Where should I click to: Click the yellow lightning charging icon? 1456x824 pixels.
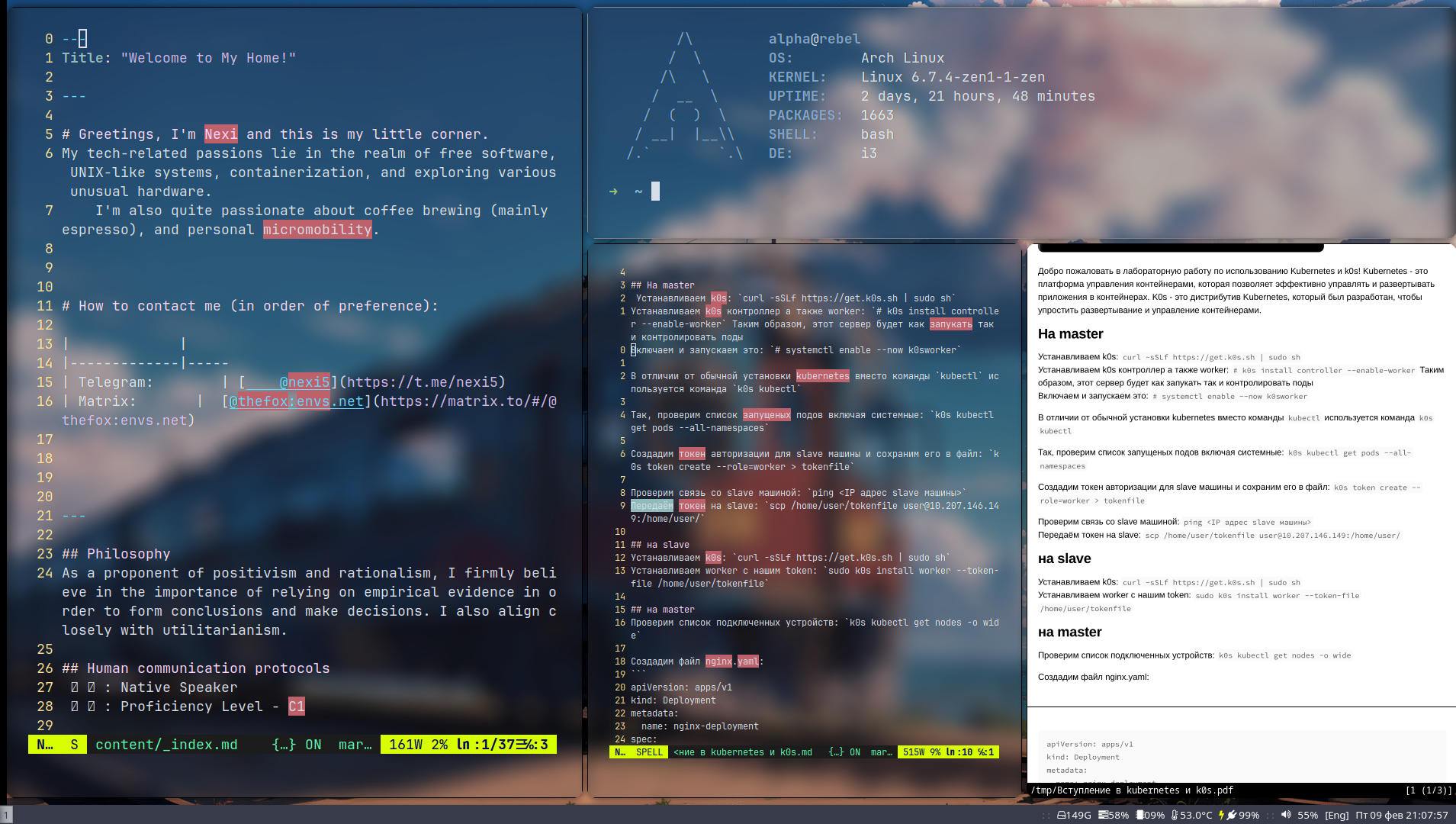1221,816
